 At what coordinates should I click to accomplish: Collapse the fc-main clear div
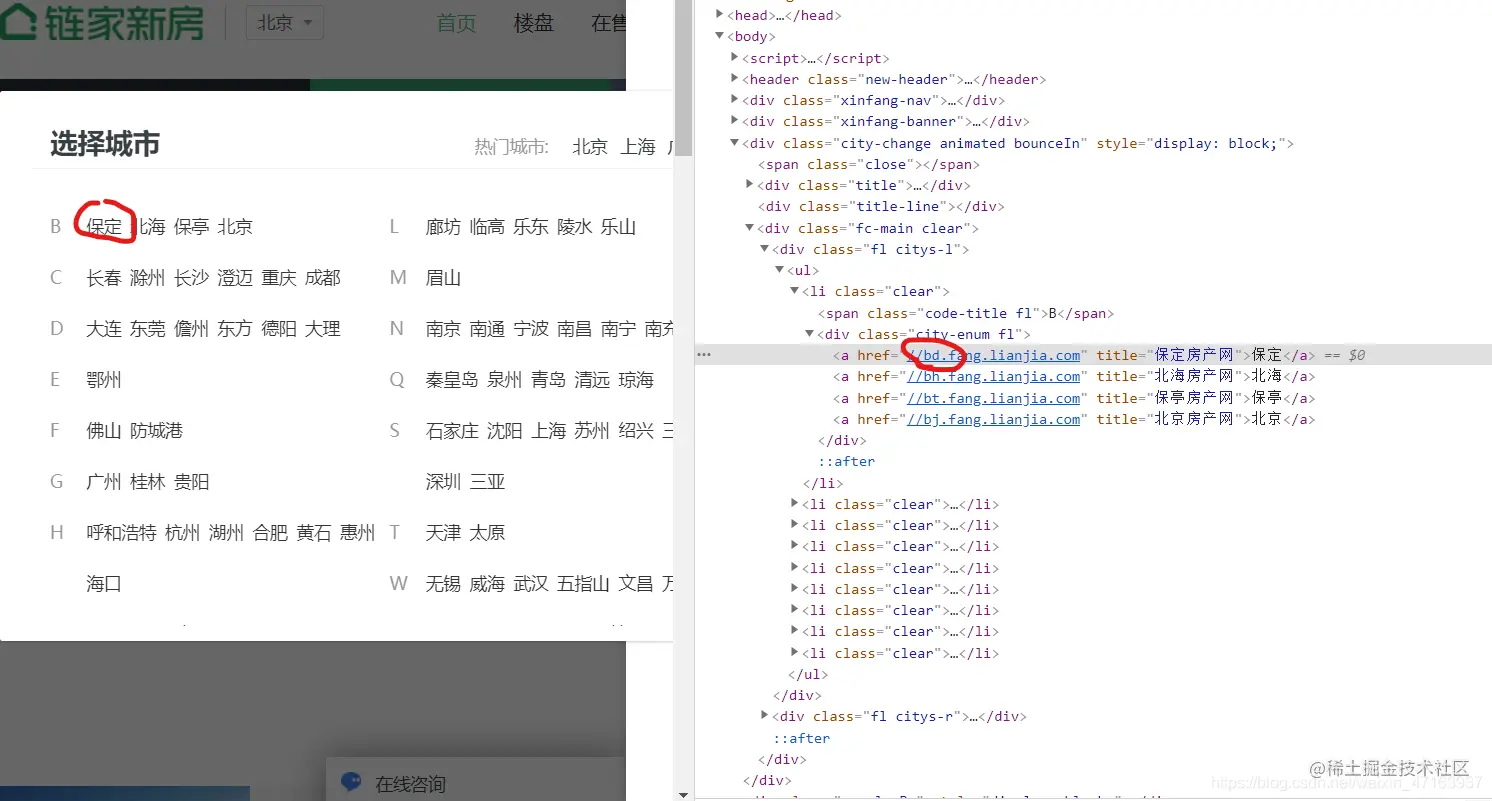pyautogui.click(x=751, y=228)
